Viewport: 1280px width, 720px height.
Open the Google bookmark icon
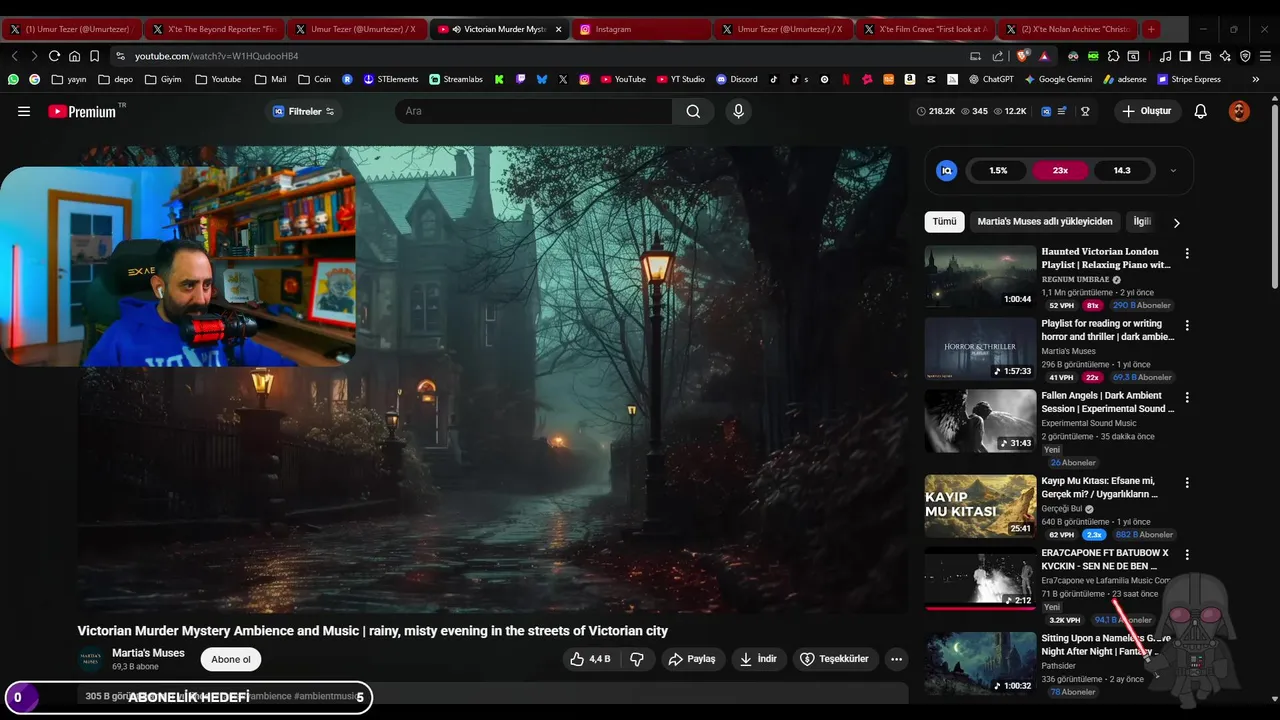[x=35, y=79]
